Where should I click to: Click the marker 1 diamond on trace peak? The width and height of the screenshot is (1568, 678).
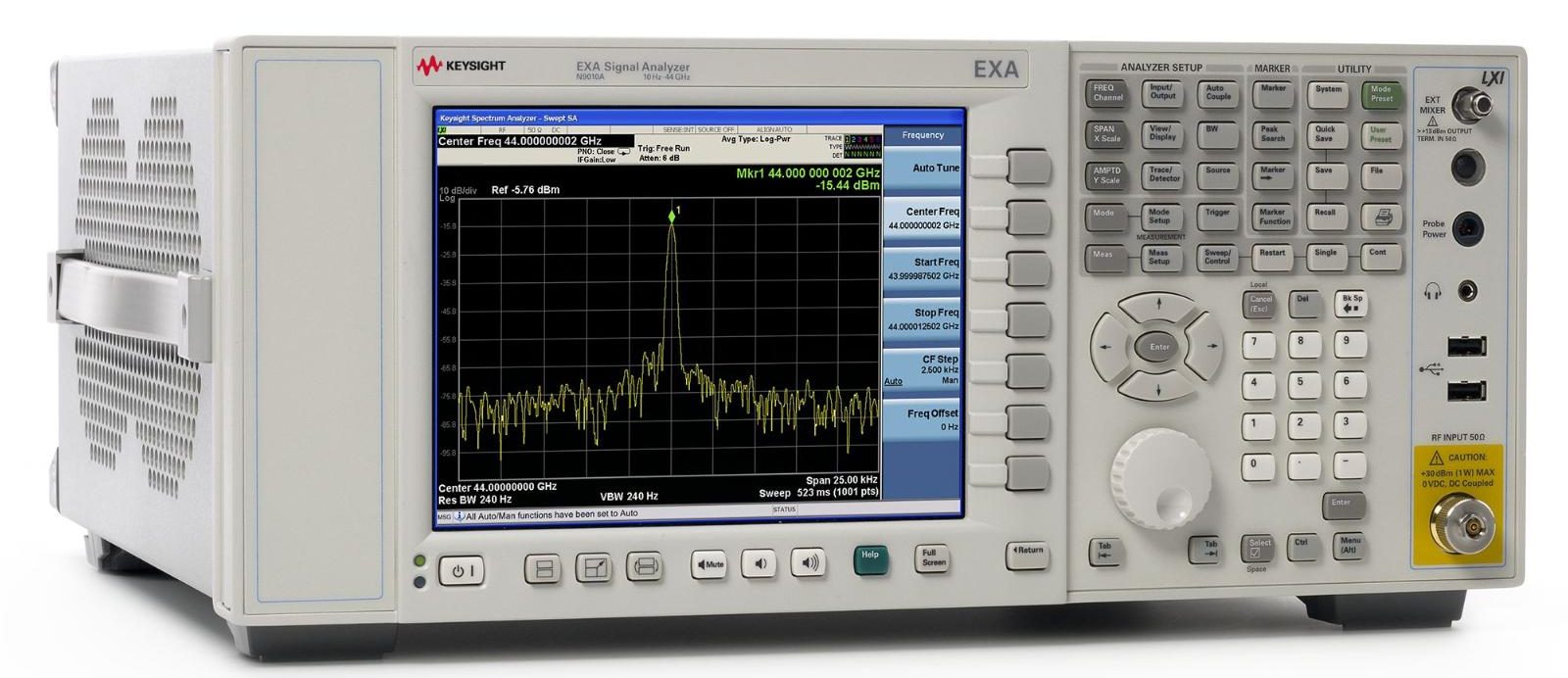click(672, 216)
